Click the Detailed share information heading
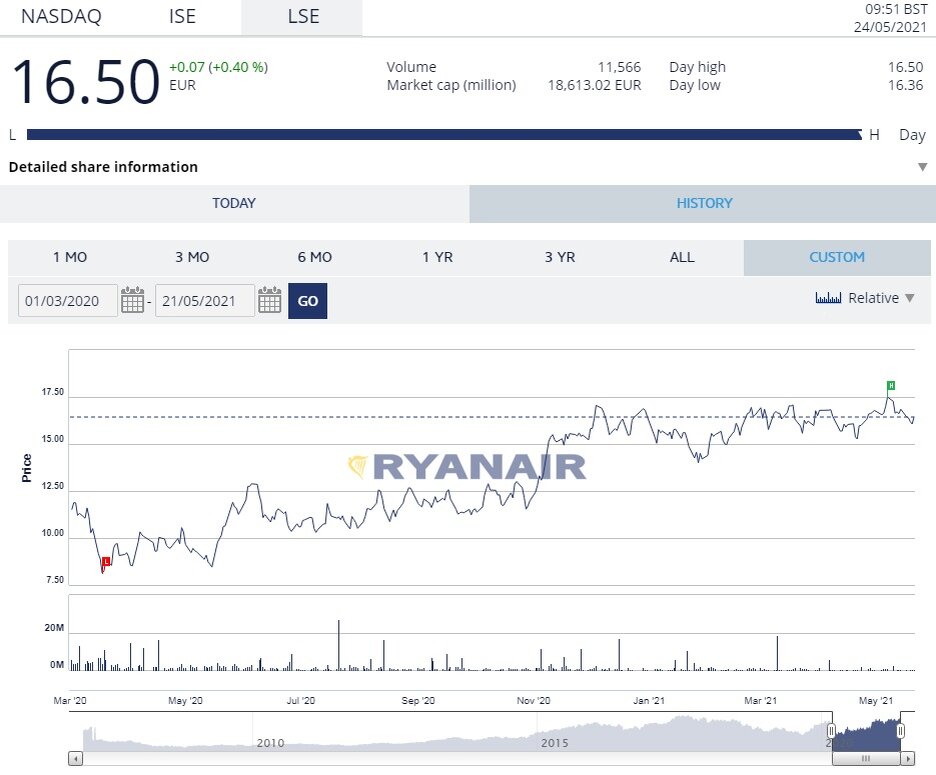Viewport: 936px width, 775px height. tap(103, 167)
